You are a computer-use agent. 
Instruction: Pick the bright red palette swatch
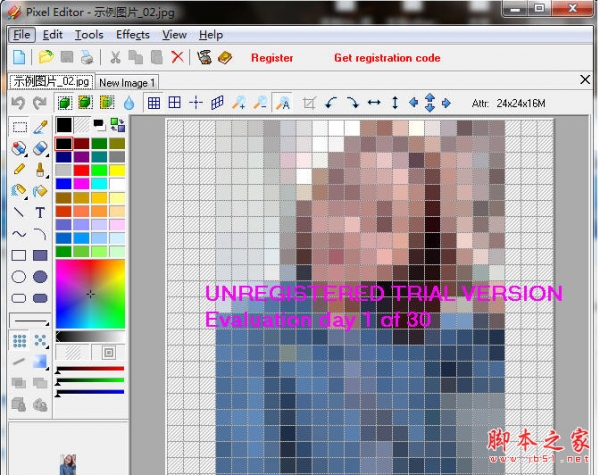click(x=81, y=170)
